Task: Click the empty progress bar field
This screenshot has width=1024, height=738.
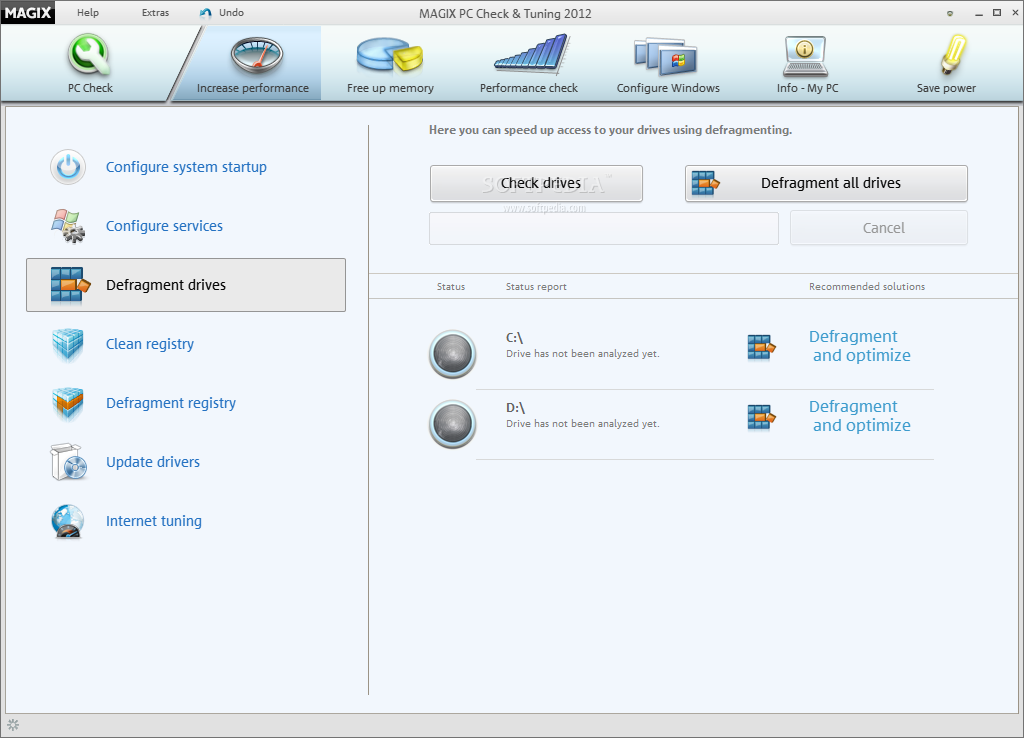Action: [603, 229]
